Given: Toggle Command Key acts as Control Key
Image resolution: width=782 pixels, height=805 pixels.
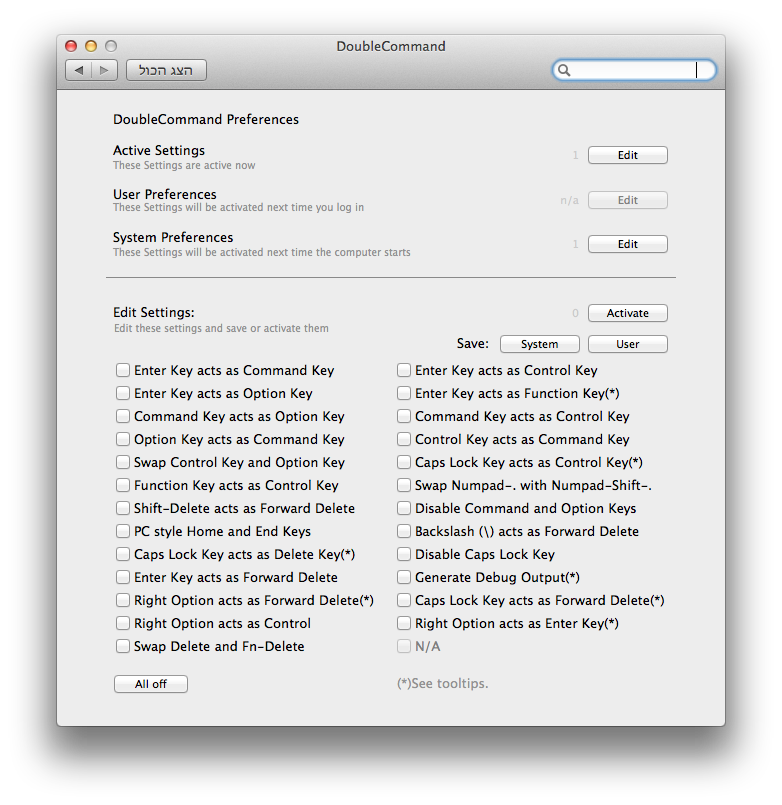Looking at the screenshot, I should click(404, 416).
